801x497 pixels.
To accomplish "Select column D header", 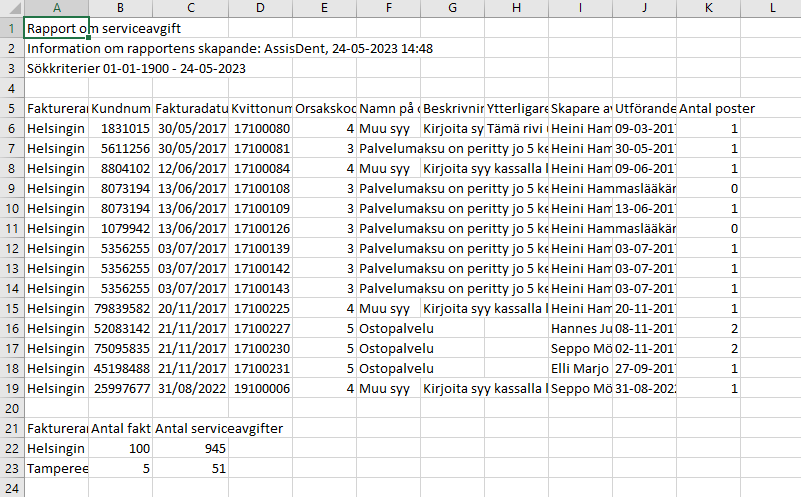I will (261, 8).
